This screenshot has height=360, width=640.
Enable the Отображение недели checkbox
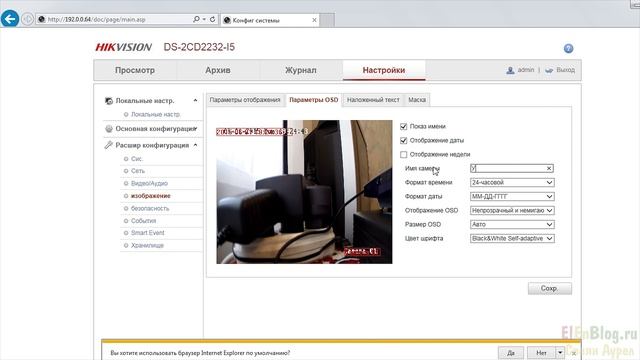click(x=404, y=154)
